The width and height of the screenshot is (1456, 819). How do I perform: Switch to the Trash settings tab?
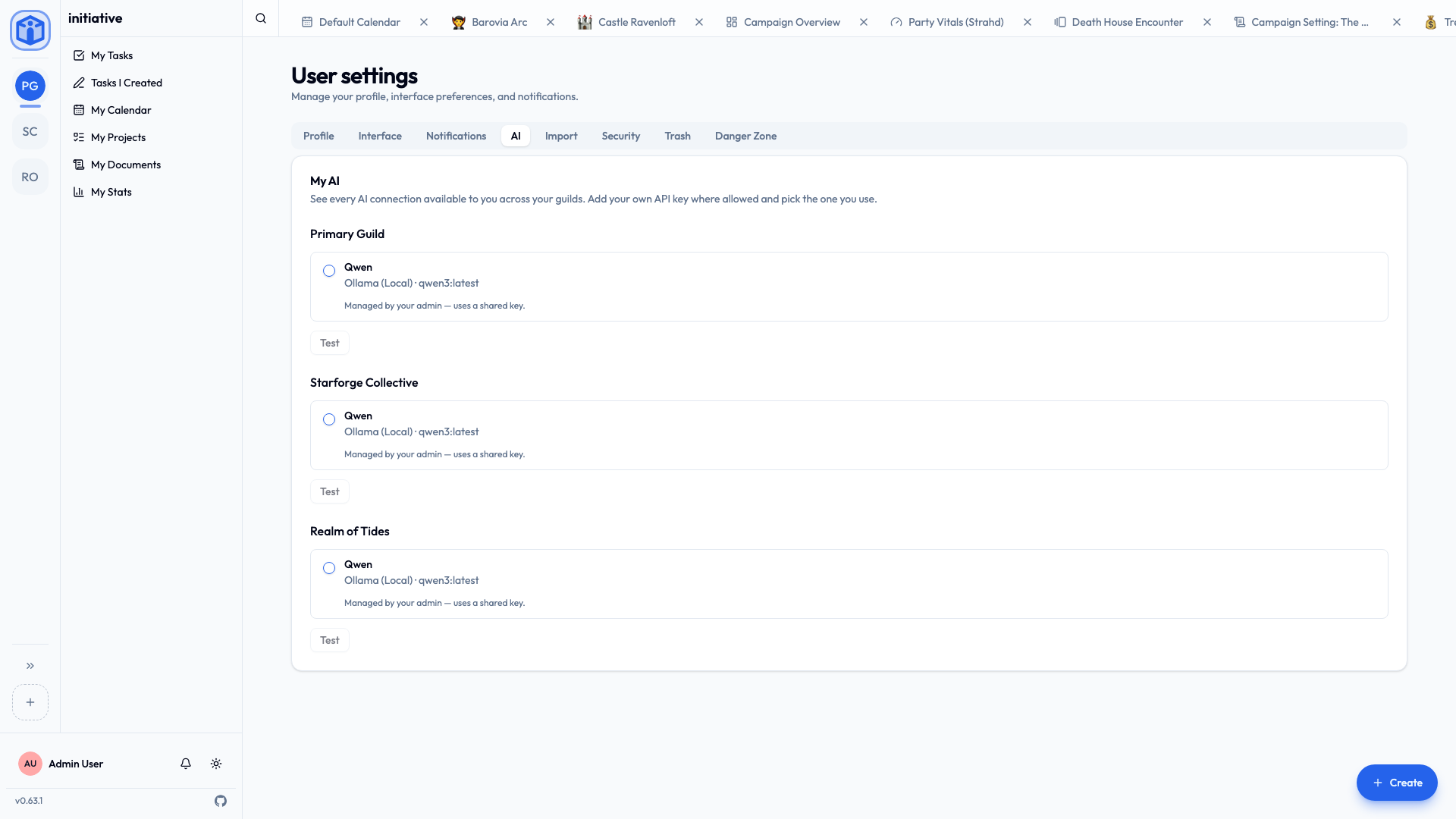pyautogui.click(x=677, y=136)
